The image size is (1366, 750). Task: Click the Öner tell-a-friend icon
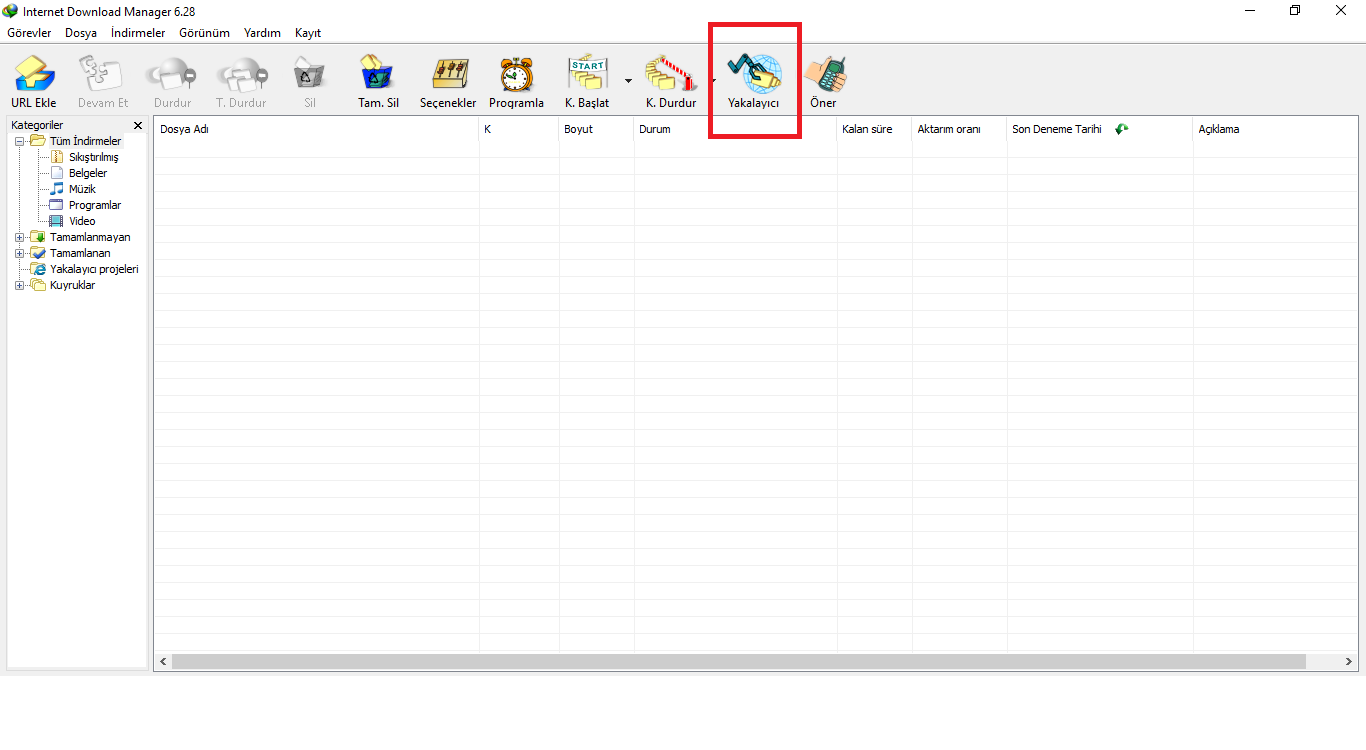(x=824, y=75)
